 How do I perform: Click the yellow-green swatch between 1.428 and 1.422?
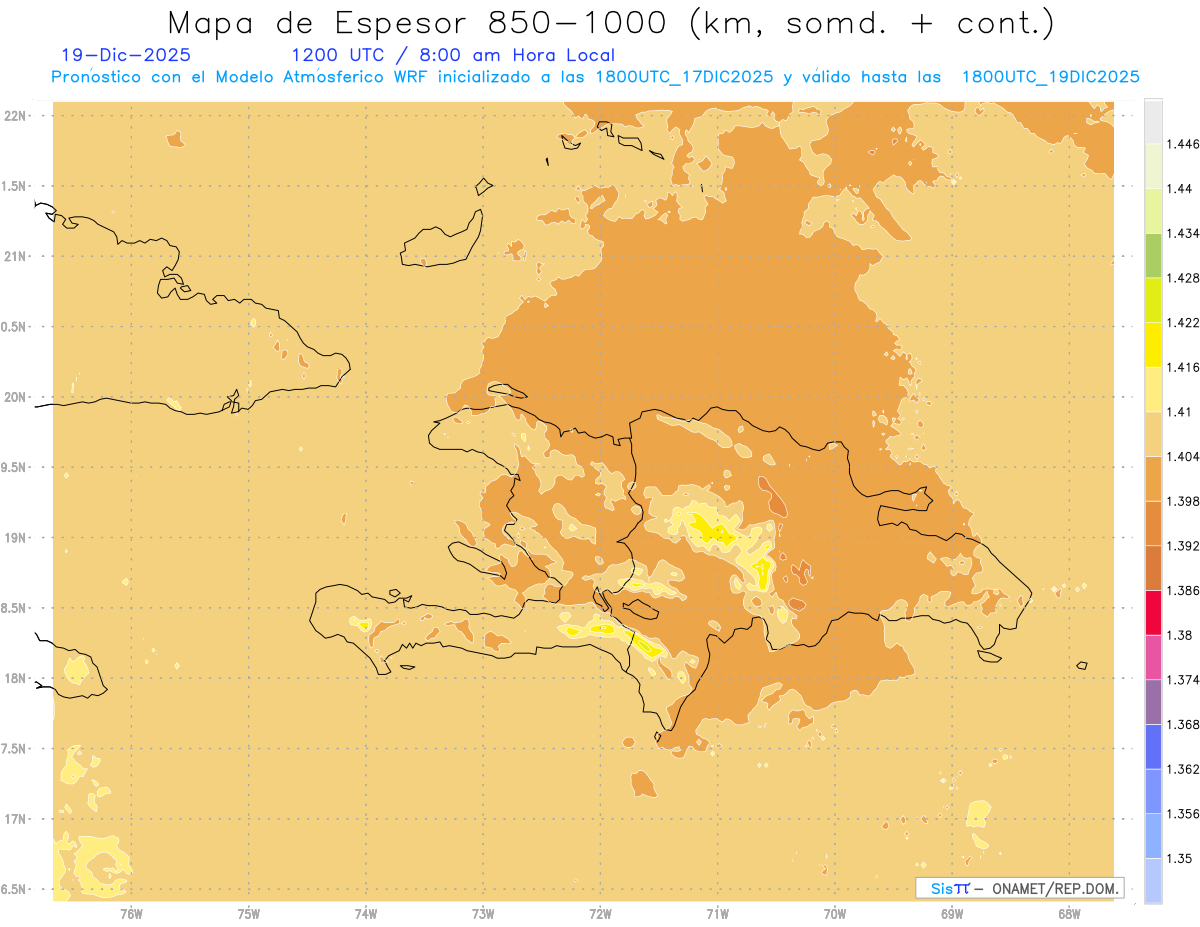point(1153,300)
